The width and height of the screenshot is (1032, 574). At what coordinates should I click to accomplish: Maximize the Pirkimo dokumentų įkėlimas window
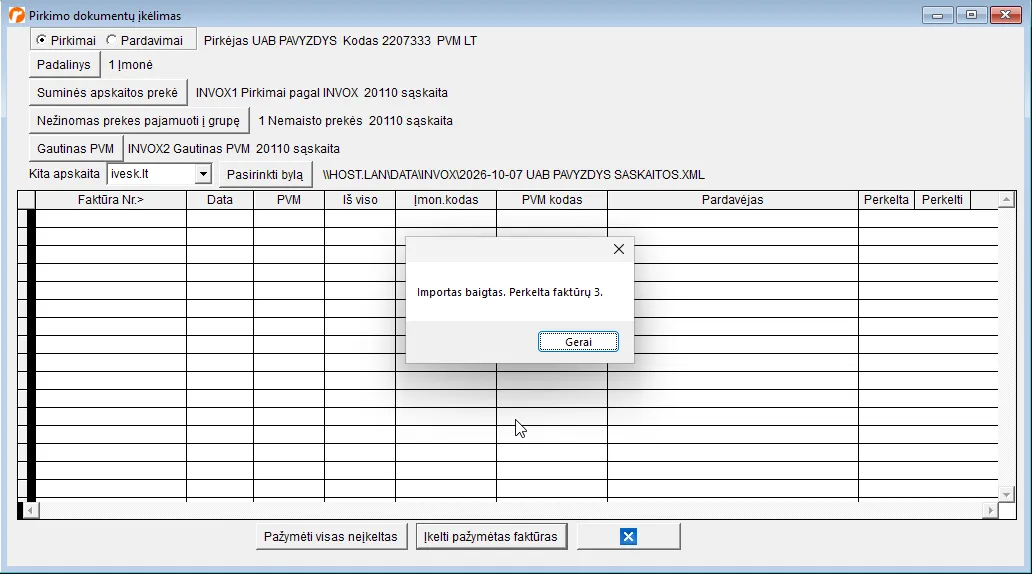tap(971, 14)
